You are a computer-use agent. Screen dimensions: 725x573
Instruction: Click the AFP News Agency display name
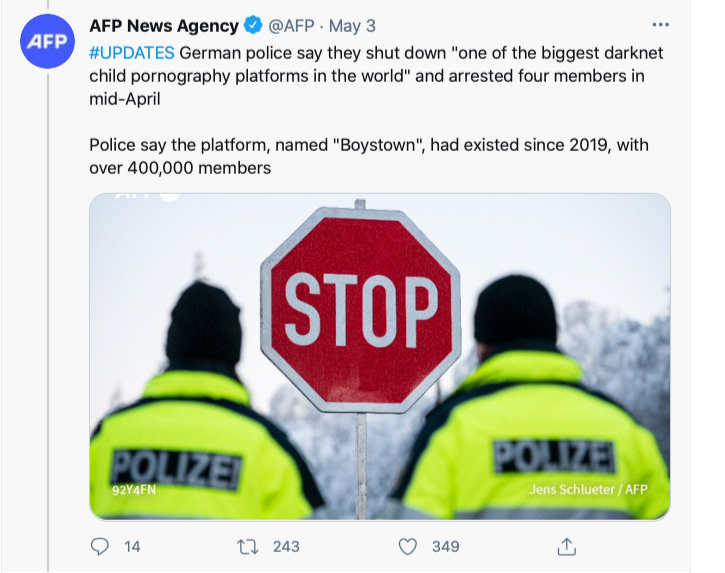point(164,26)
